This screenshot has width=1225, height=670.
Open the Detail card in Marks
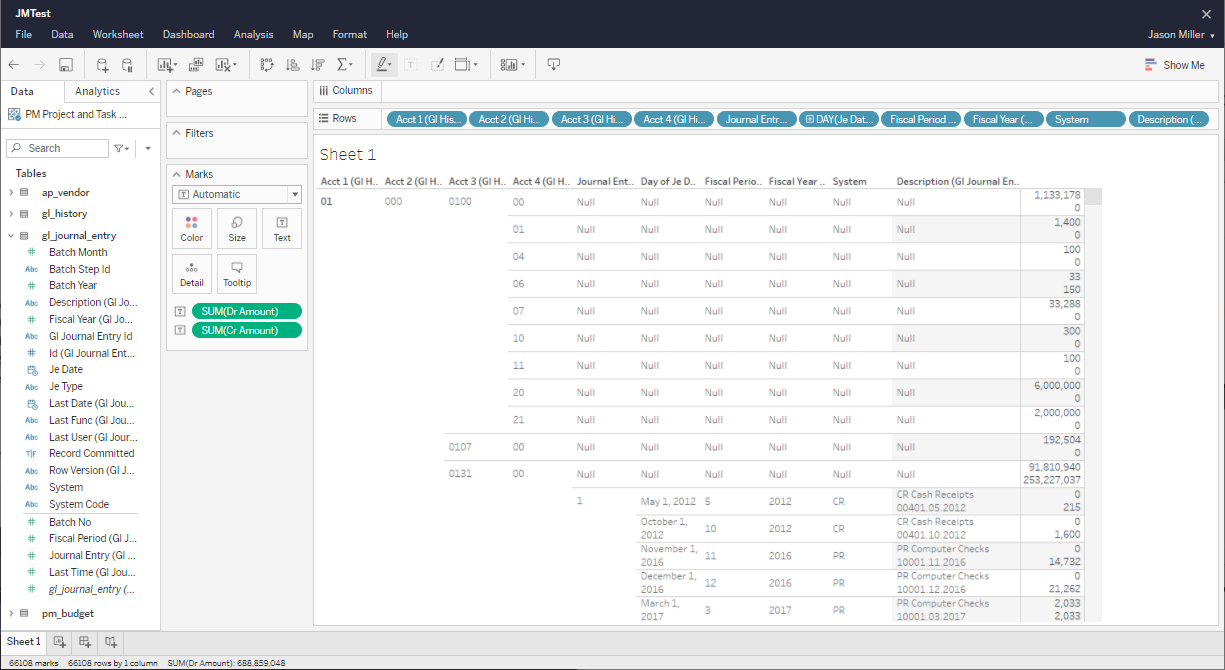pyautogui.click(x=192, y=274)
